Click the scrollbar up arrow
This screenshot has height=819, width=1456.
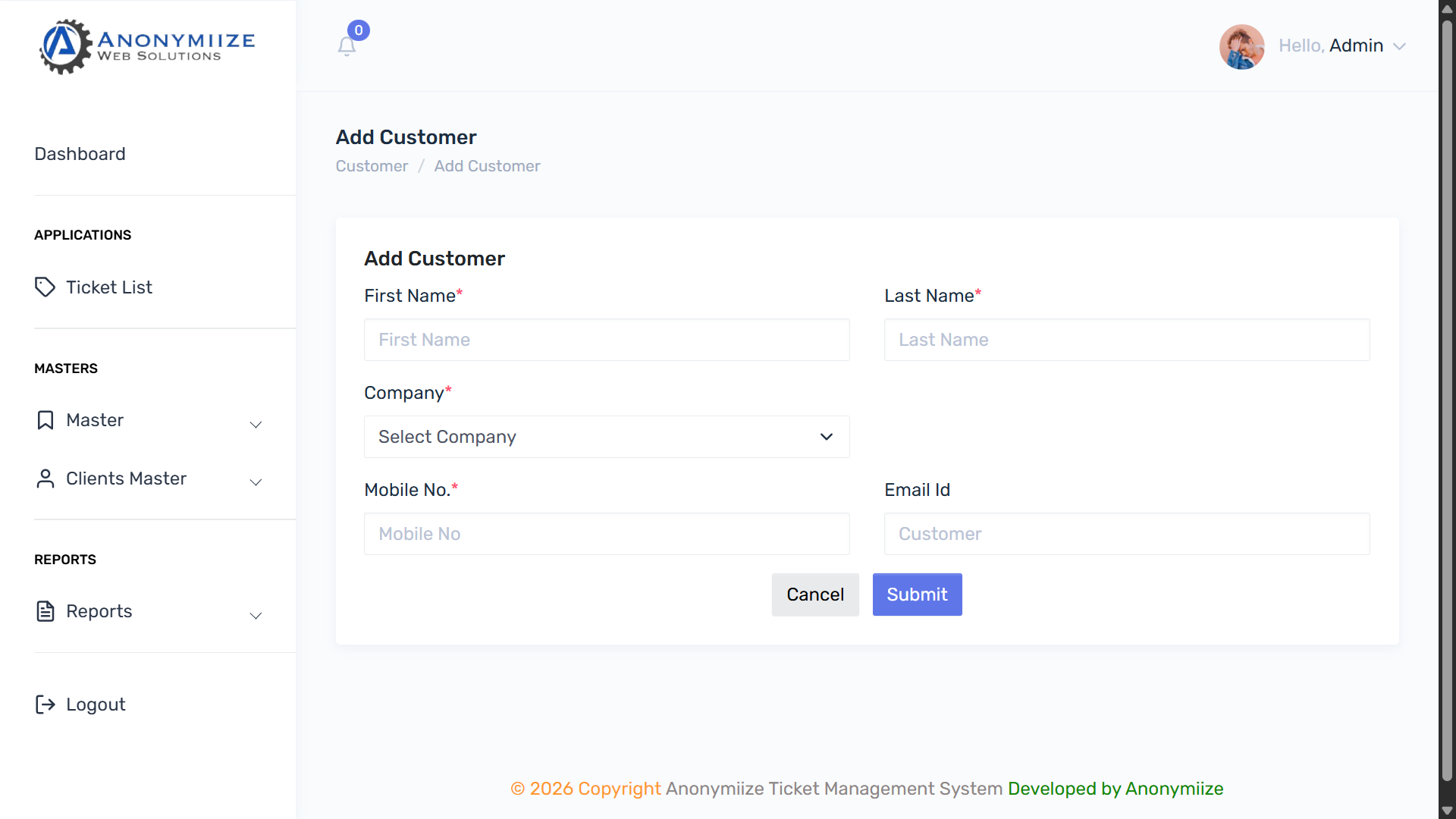[1447, 8]
